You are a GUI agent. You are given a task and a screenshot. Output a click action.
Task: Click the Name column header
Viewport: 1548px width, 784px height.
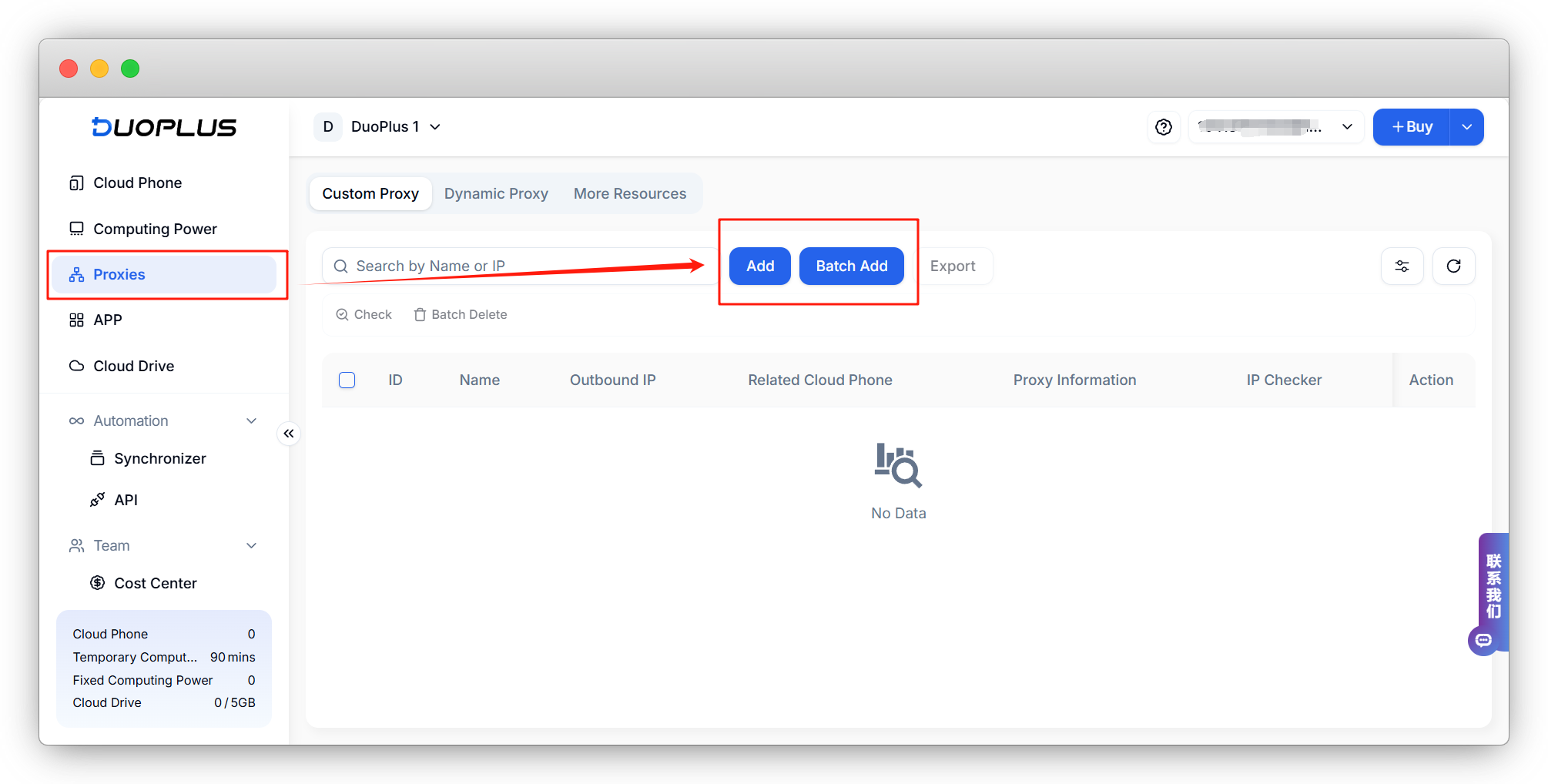[x=480, y=380]
